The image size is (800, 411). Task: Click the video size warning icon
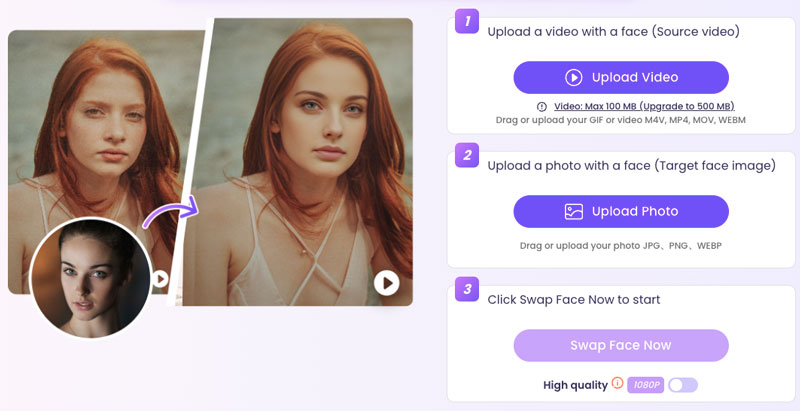coord(541,107)
